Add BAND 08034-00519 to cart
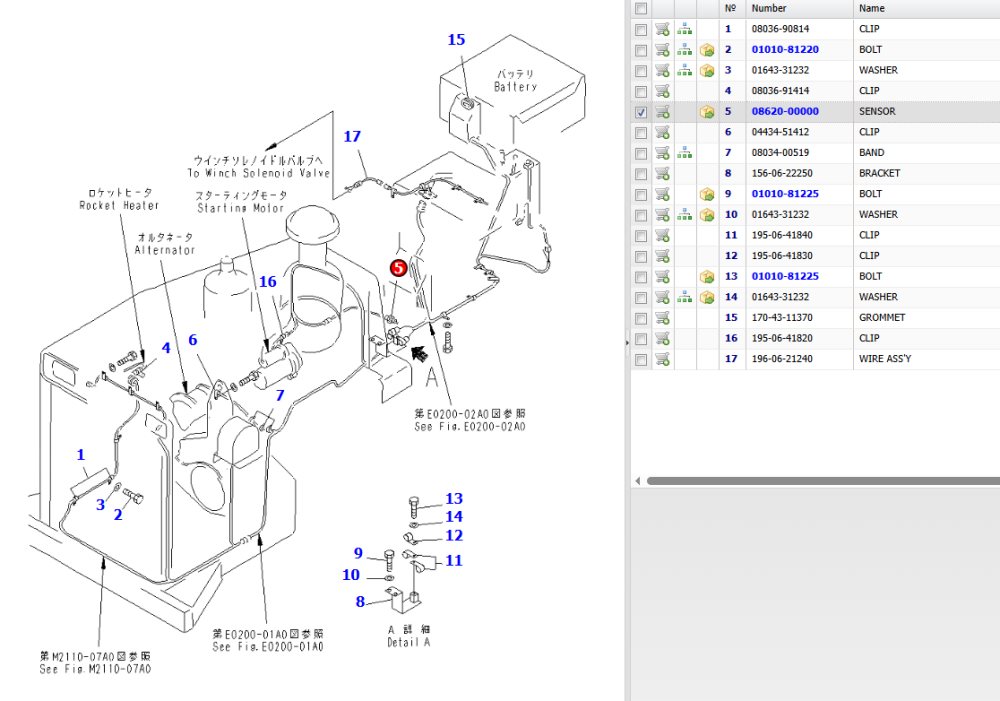 coord(663,153)
